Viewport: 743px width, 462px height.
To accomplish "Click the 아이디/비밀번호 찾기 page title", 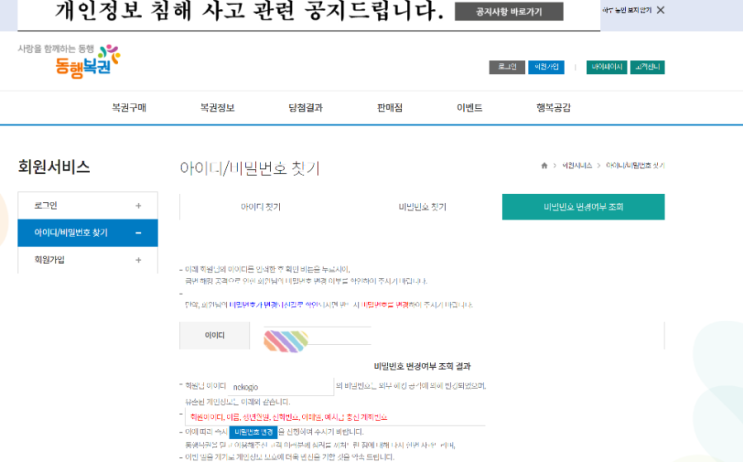I will pyautogui.click(x=250, y=168).
